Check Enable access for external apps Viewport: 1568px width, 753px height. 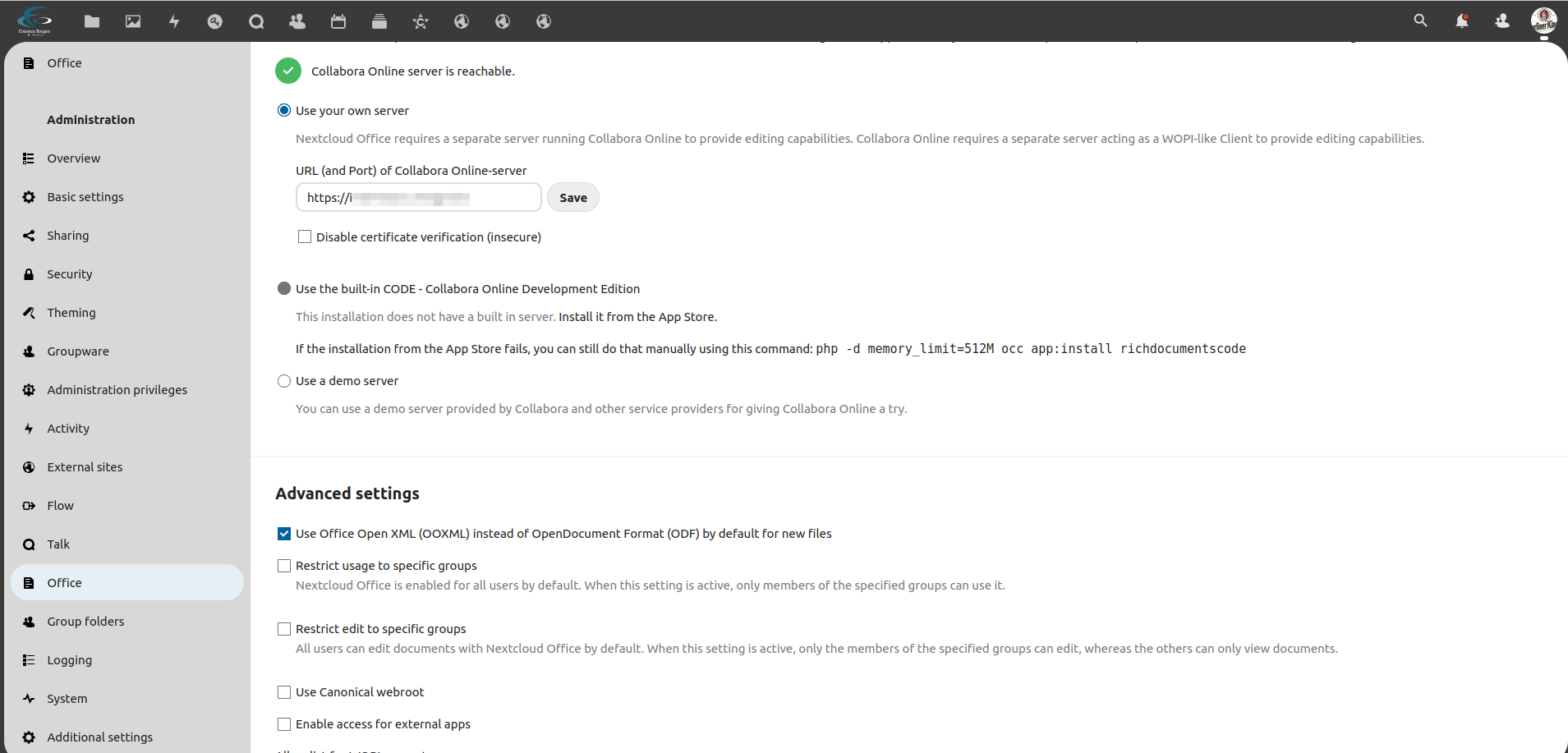click(x=284, y=724)
